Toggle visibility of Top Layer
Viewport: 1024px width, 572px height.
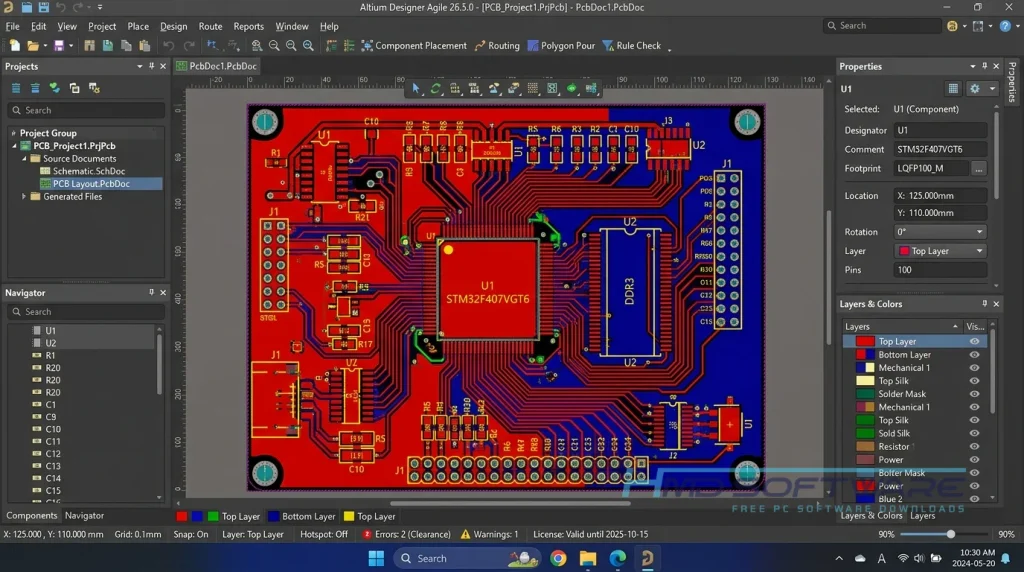(x=974, y=342)
